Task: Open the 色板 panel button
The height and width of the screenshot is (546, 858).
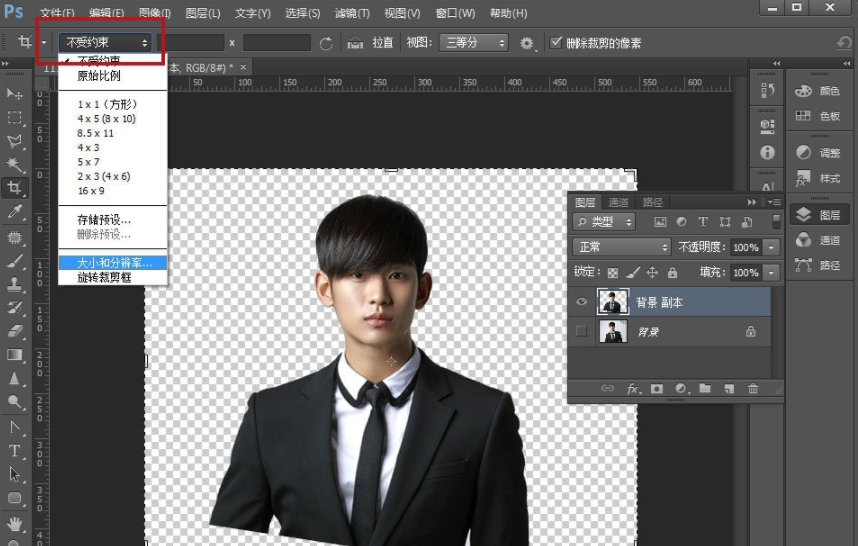Action: click(x=819, y=116)
